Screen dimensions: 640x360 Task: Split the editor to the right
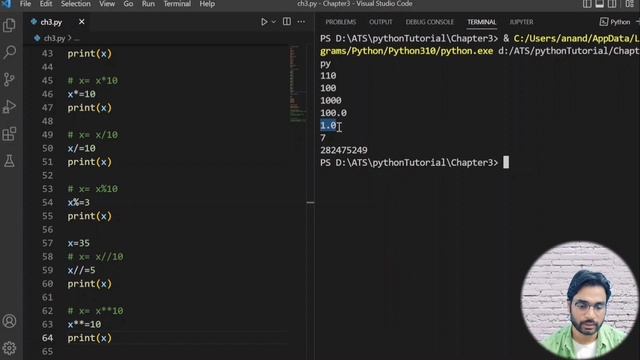tap(287, 22)
